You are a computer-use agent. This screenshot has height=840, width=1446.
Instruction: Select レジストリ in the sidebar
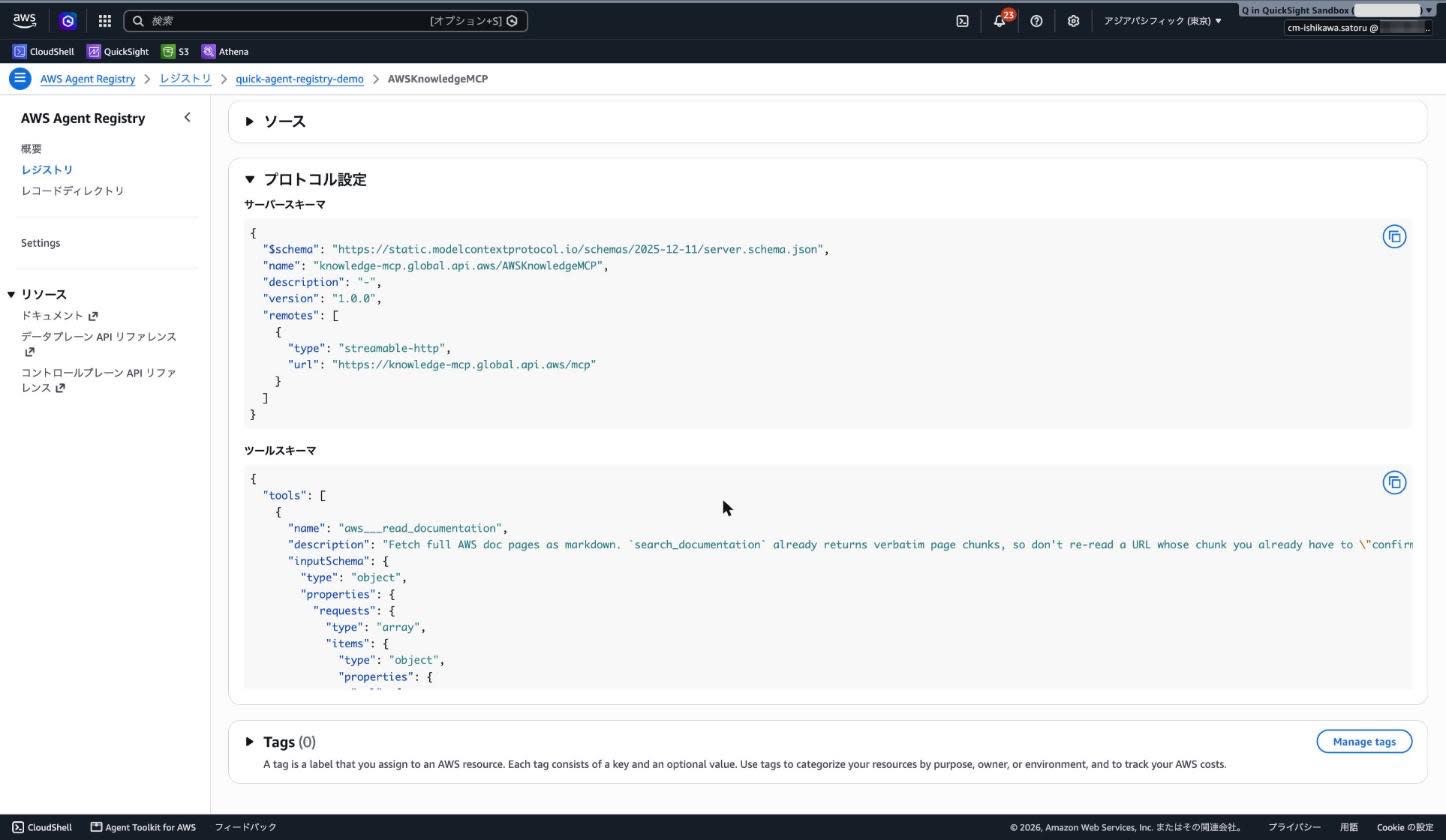[47, 170]
